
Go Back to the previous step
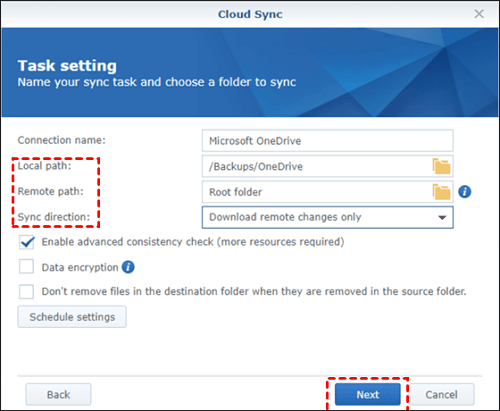pyautogui.click(x=58, y=394)
